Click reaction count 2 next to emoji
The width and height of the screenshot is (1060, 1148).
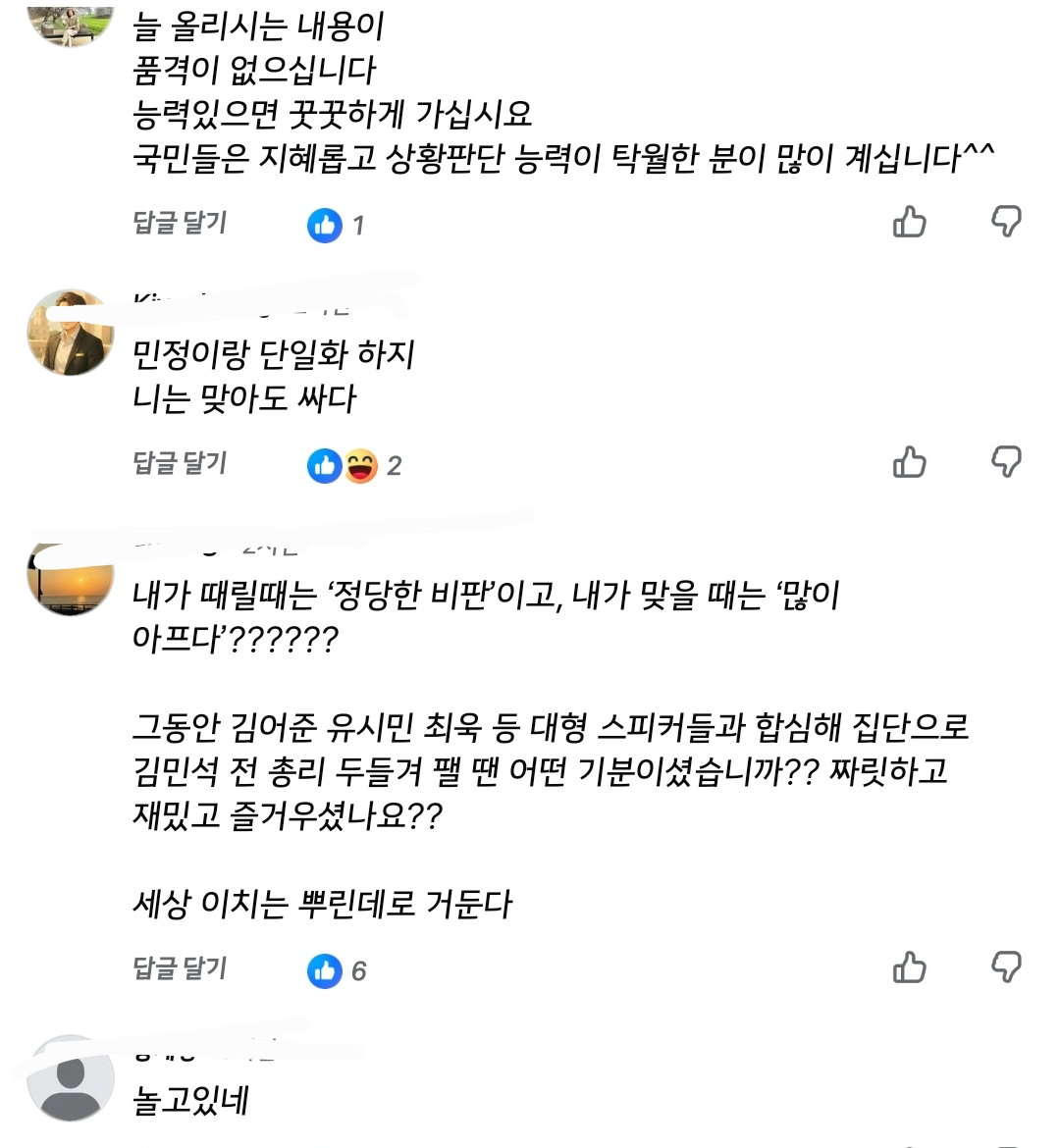pyautogui.click(x=395, y=466)
